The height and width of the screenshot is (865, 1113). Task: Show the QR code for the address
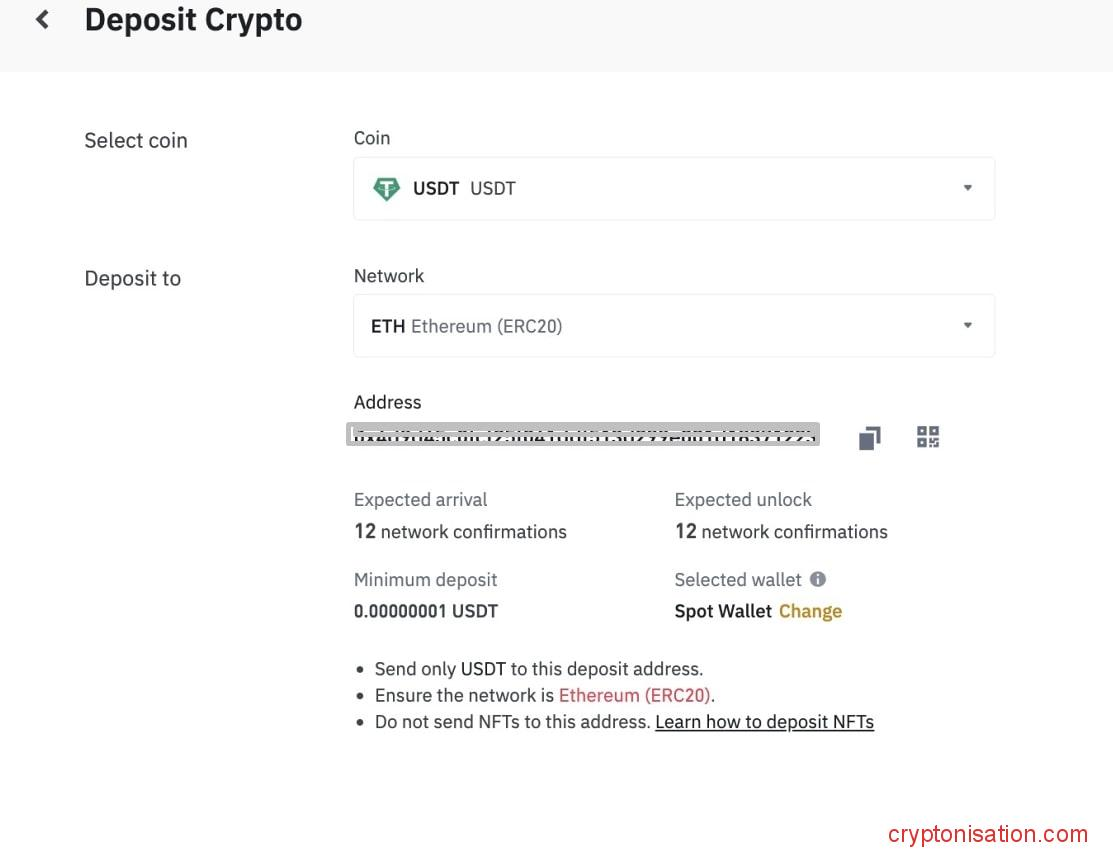point(928,437)
